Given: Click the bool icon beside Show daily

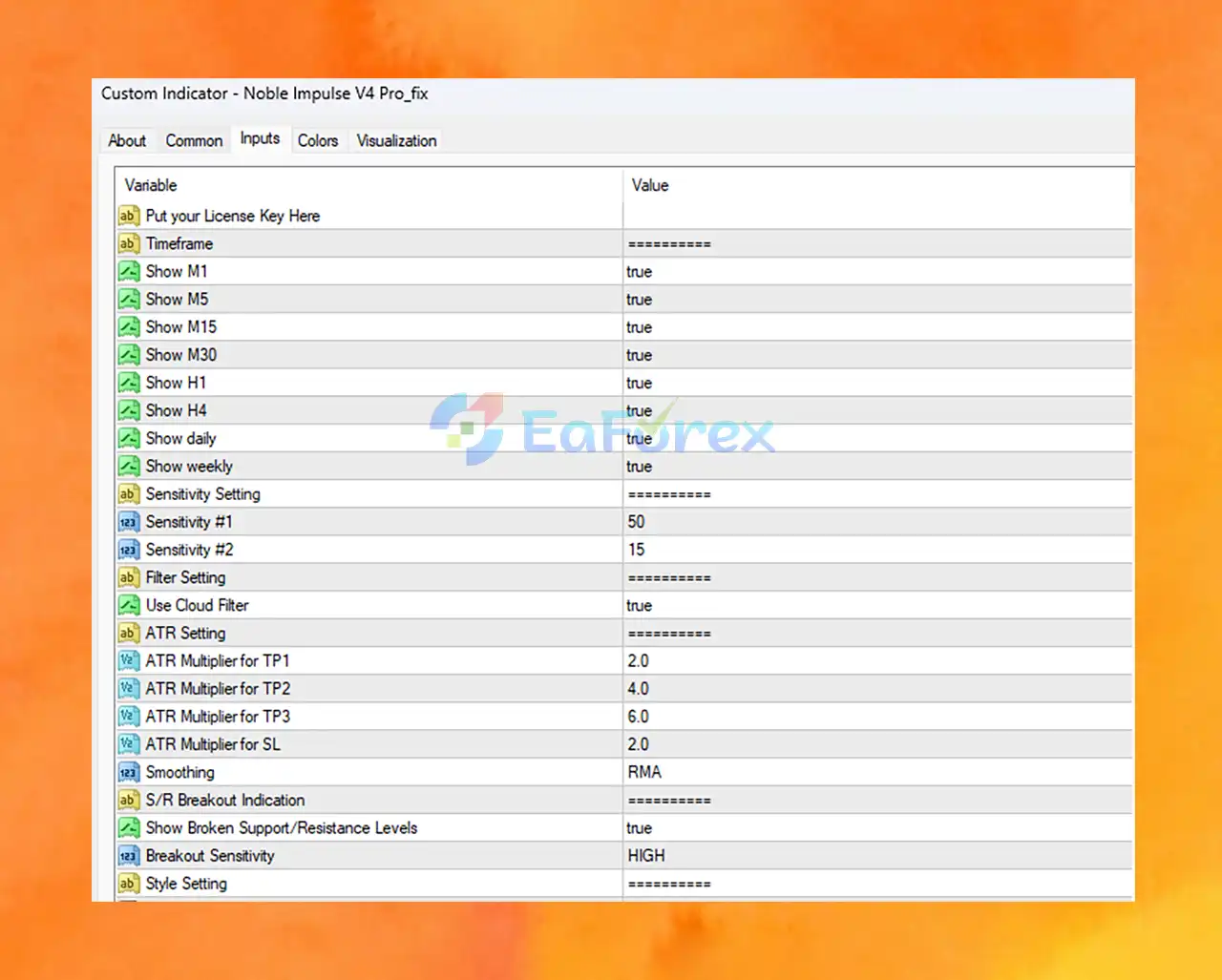Looking at the screenshot, I should (129, 438).
